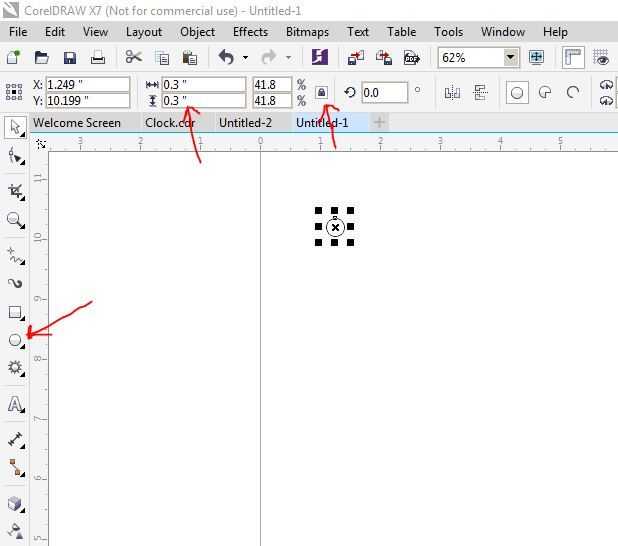Select the Crop tool
The height and width of the screenshot is (546, 618).
(15, 192)
